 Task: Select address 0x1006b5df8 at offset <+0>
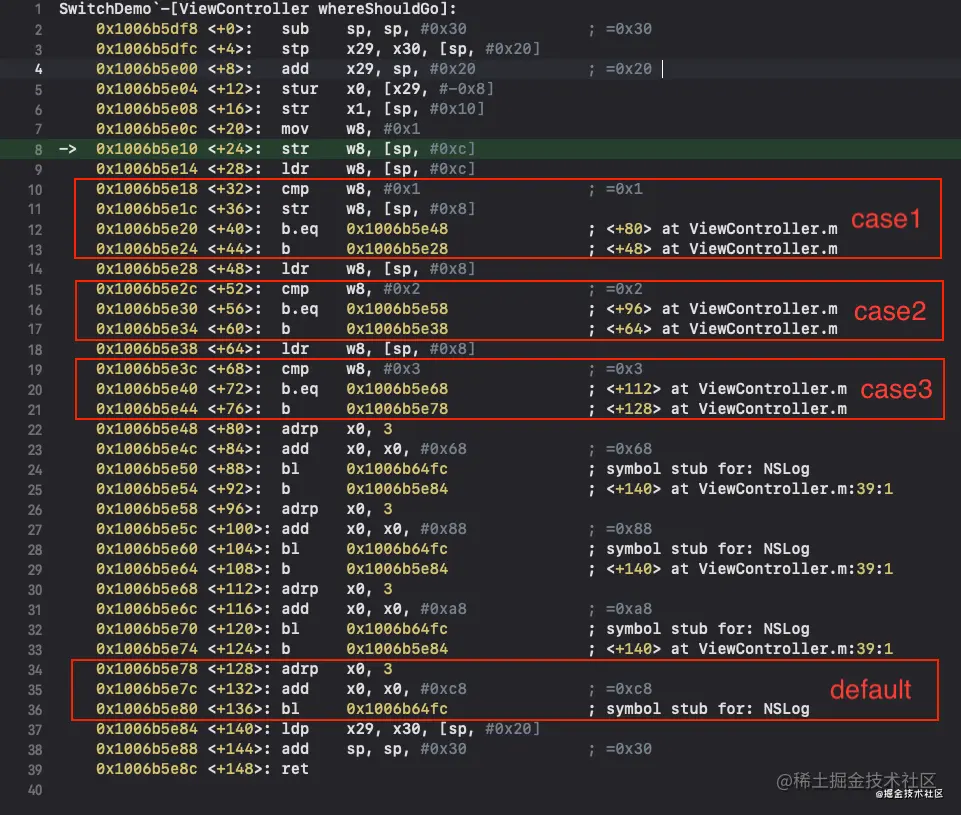coord(146,29)
